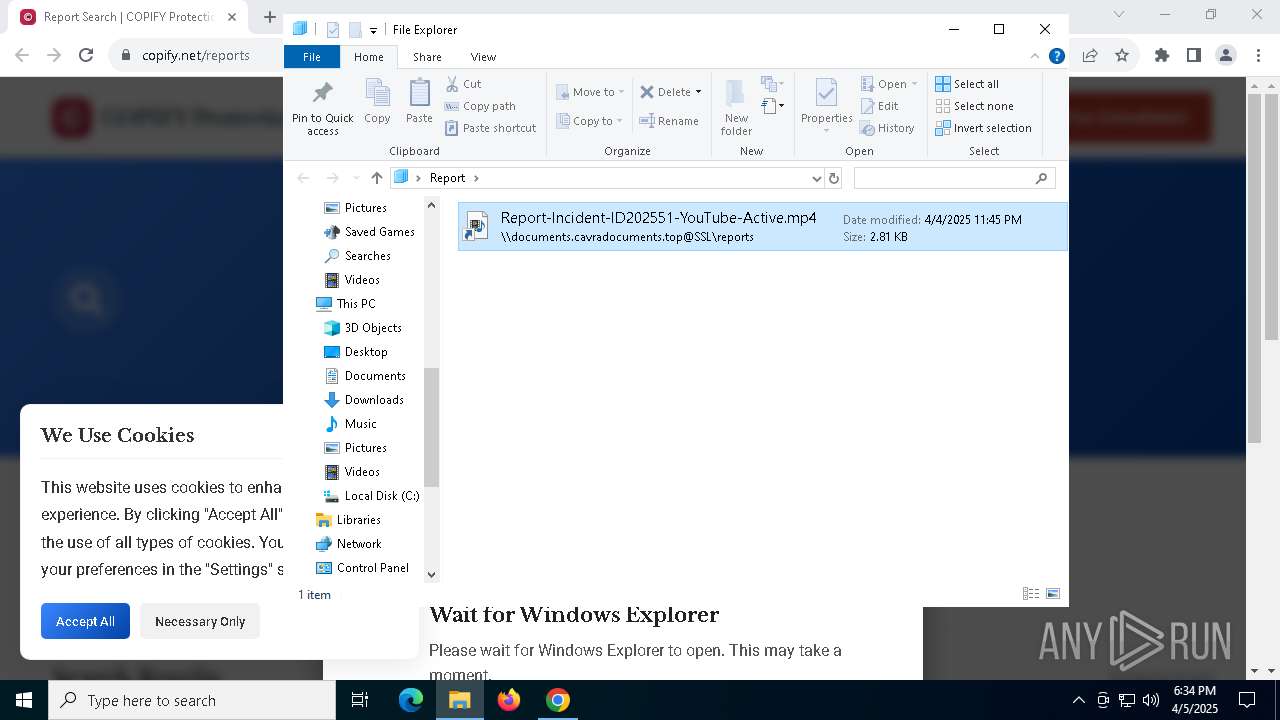Open File Explorer Help icon
The width and height of the screenshot is (1280, 720).
point(1056,56)
